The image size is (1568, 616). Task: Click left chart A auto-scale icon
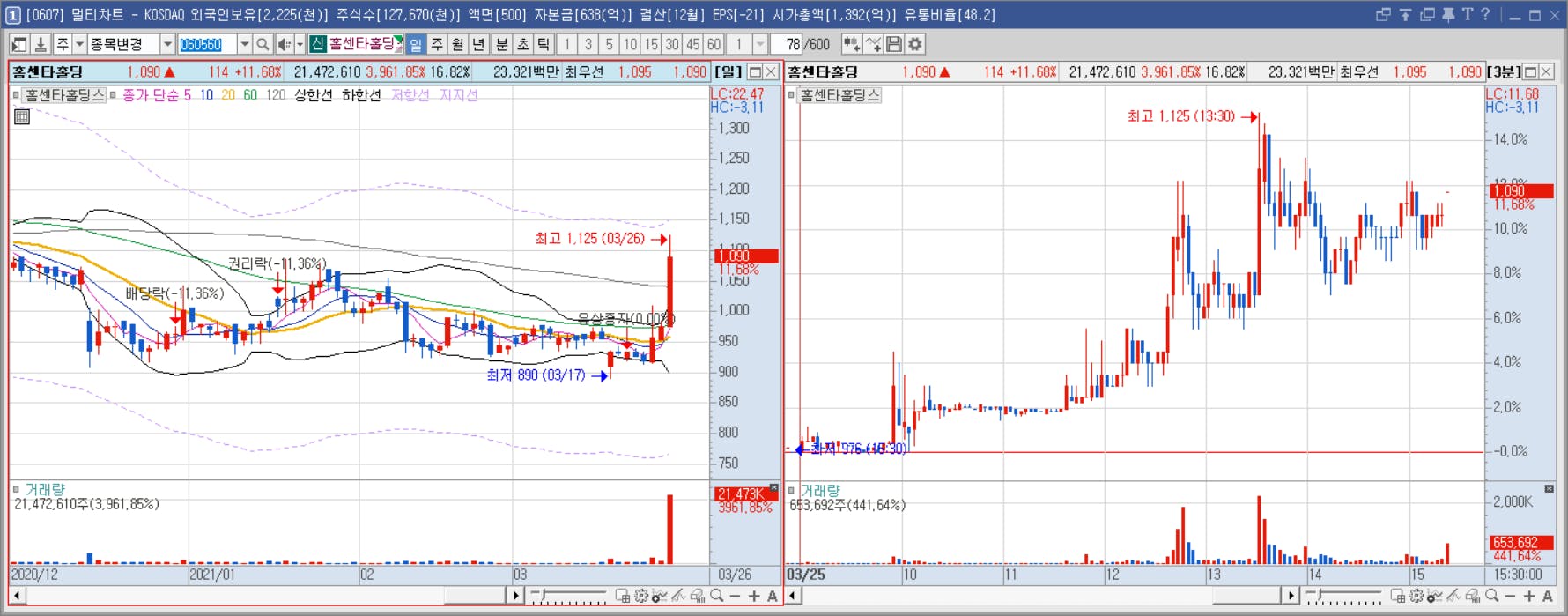(x=773, y=597)
